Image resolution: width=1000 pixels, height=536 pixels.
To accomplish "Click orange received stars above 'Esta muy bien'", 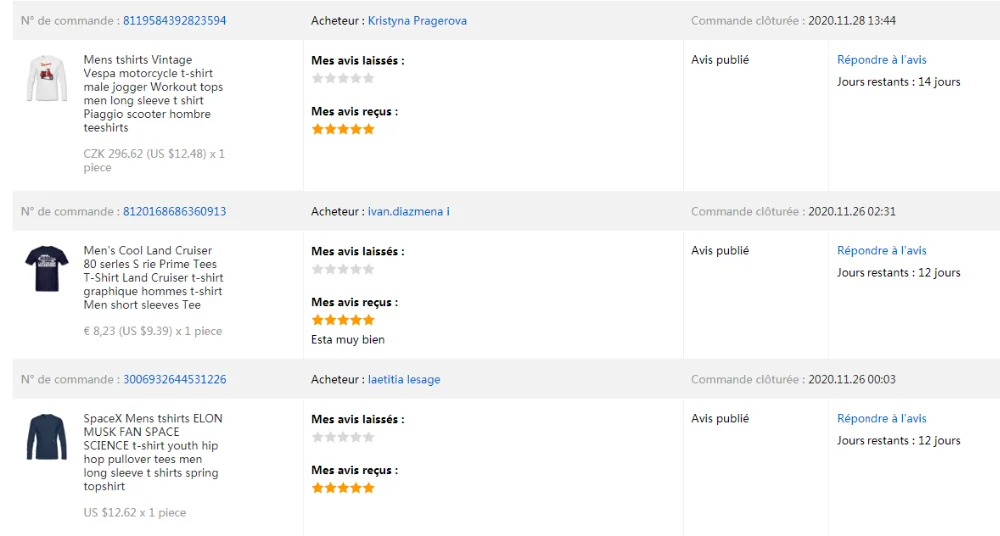I will click(343, 320).
